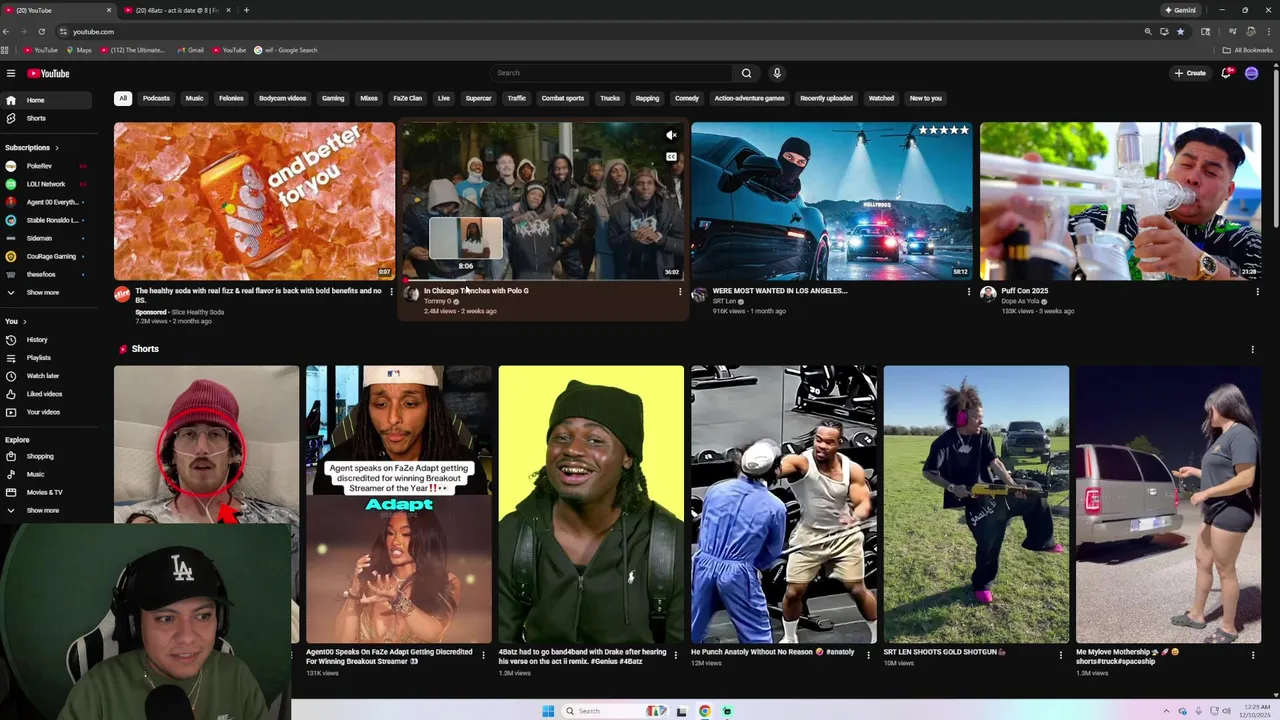Seek on Polo G preview progress bar

[x=543, y=279]
